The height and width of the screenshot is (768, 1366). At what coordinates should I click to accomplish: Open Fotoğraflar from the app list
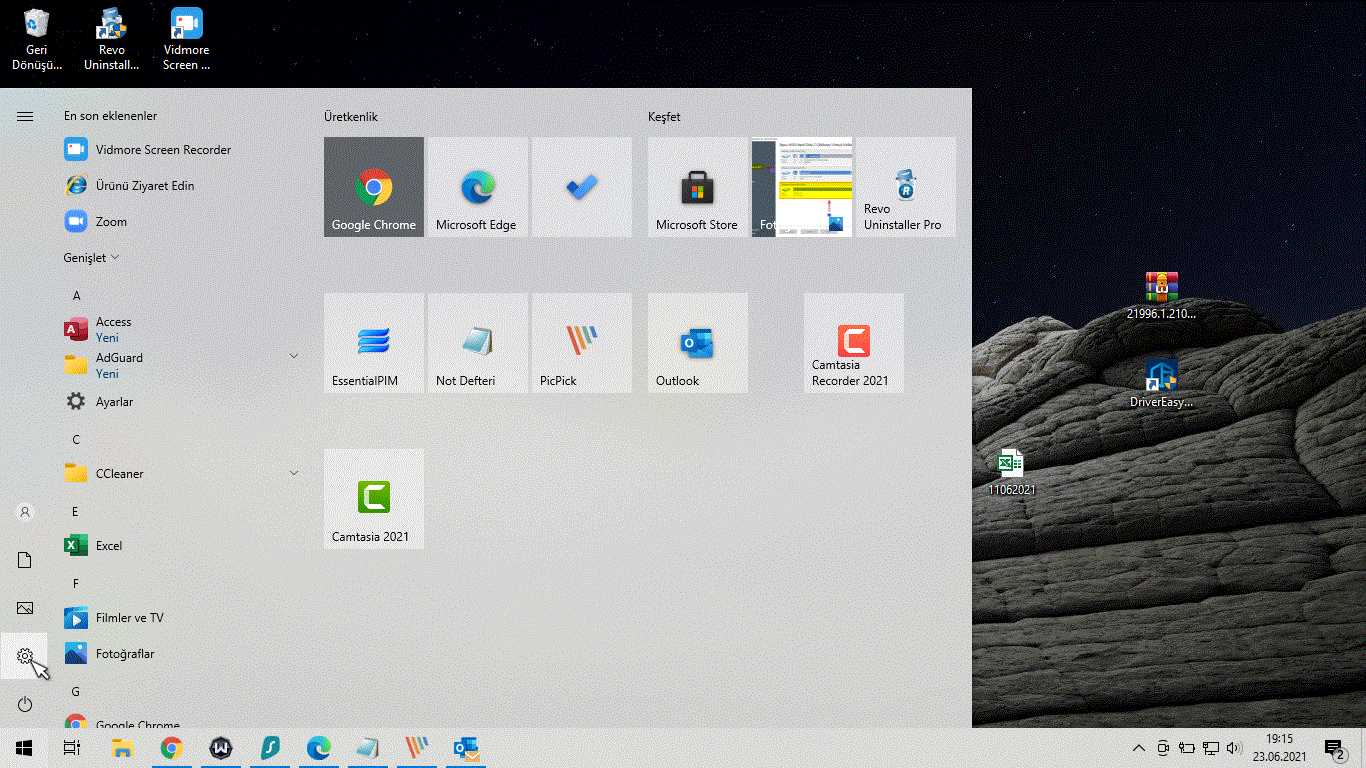180,654
